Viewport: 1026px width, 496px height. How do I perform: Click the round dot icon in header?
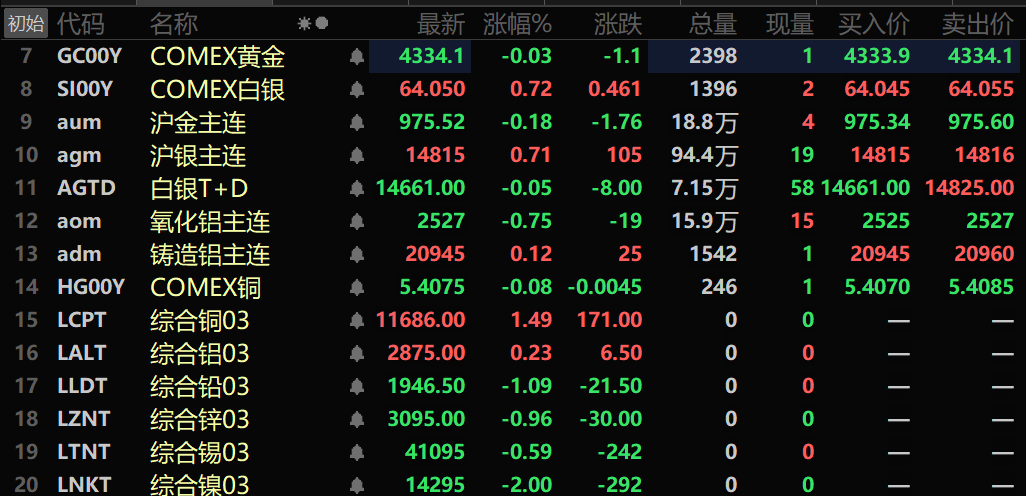322,23
